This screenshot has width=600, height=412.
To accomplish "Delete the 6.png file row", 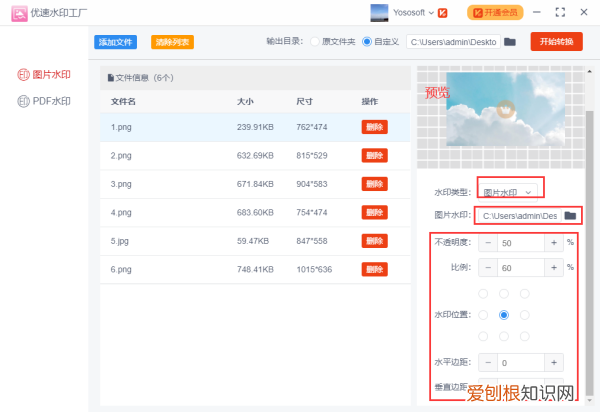I will tap(375, 269).
